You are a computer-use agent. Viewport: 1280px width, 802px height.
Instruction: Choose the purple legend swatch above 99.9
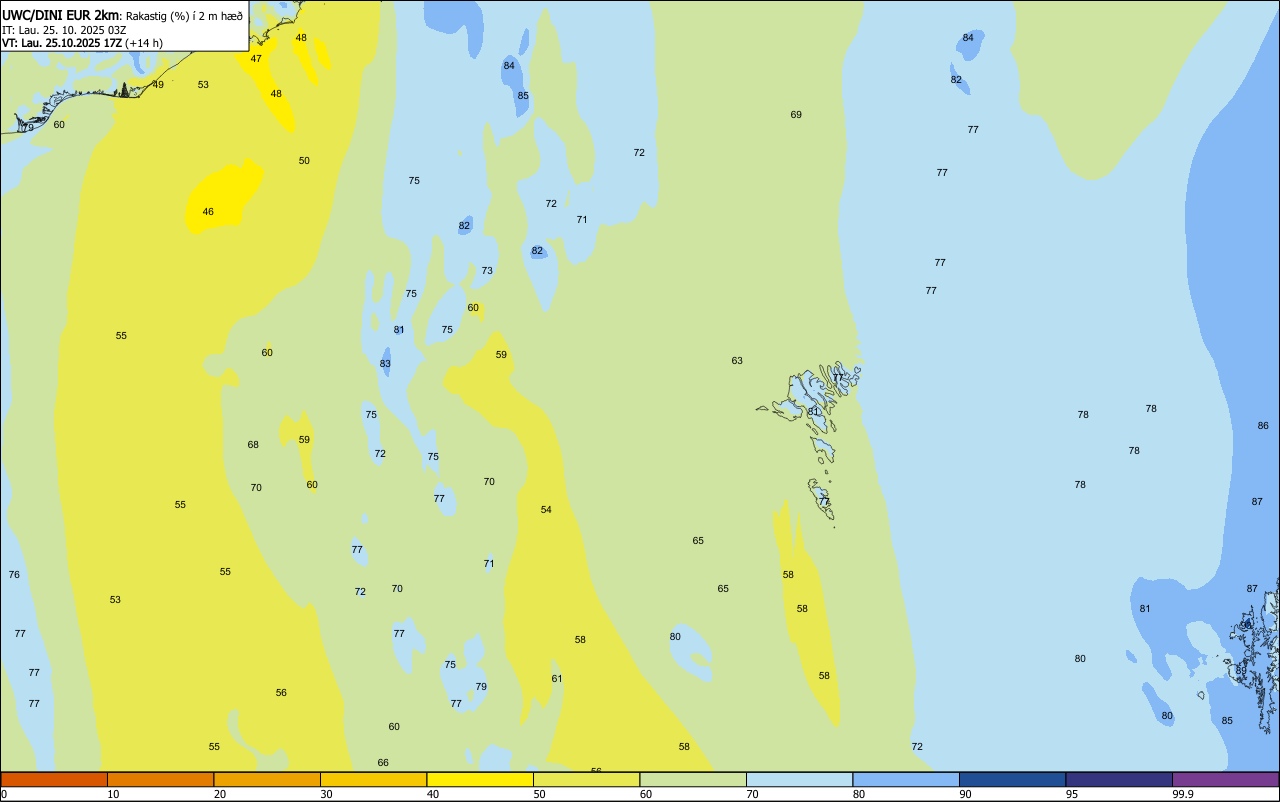(x=1225, y=779)
